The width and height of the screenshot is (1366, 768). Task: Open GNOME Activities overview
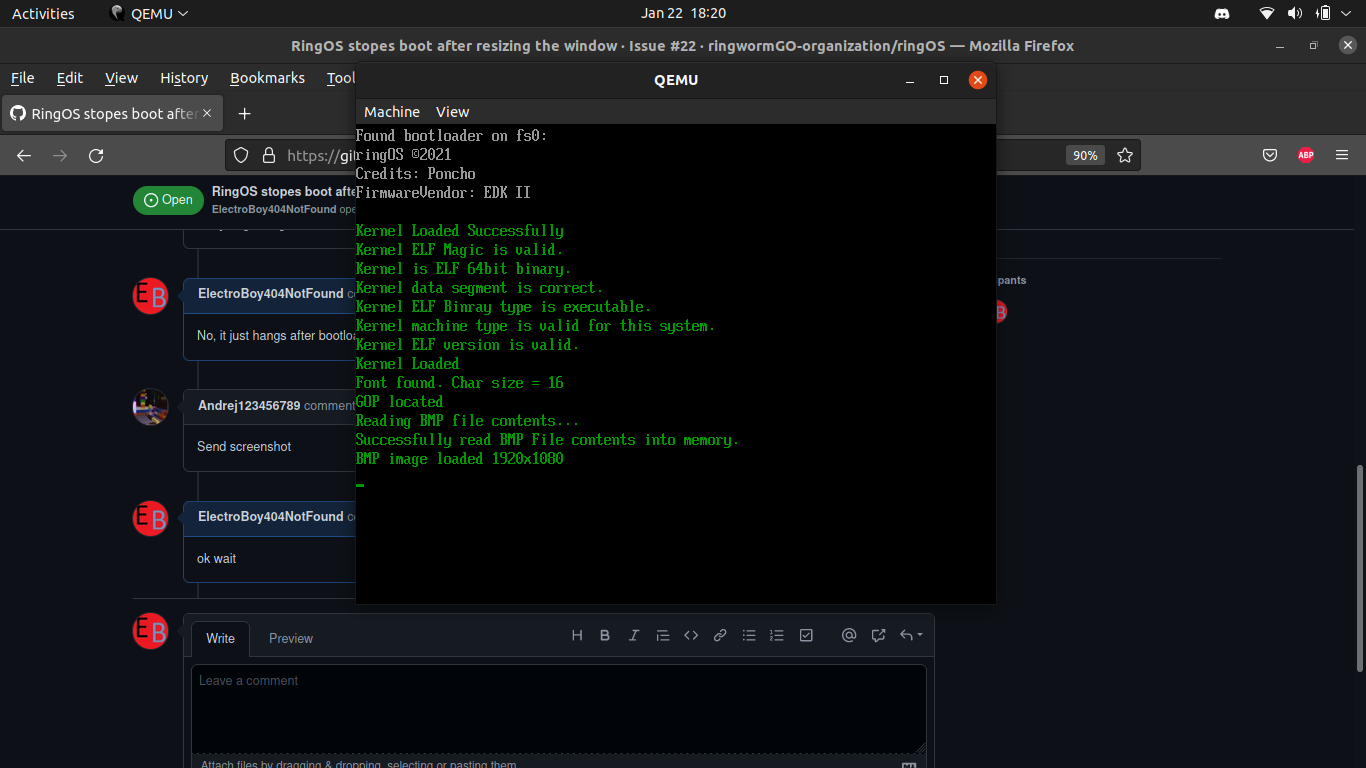(x=43, y=13)
